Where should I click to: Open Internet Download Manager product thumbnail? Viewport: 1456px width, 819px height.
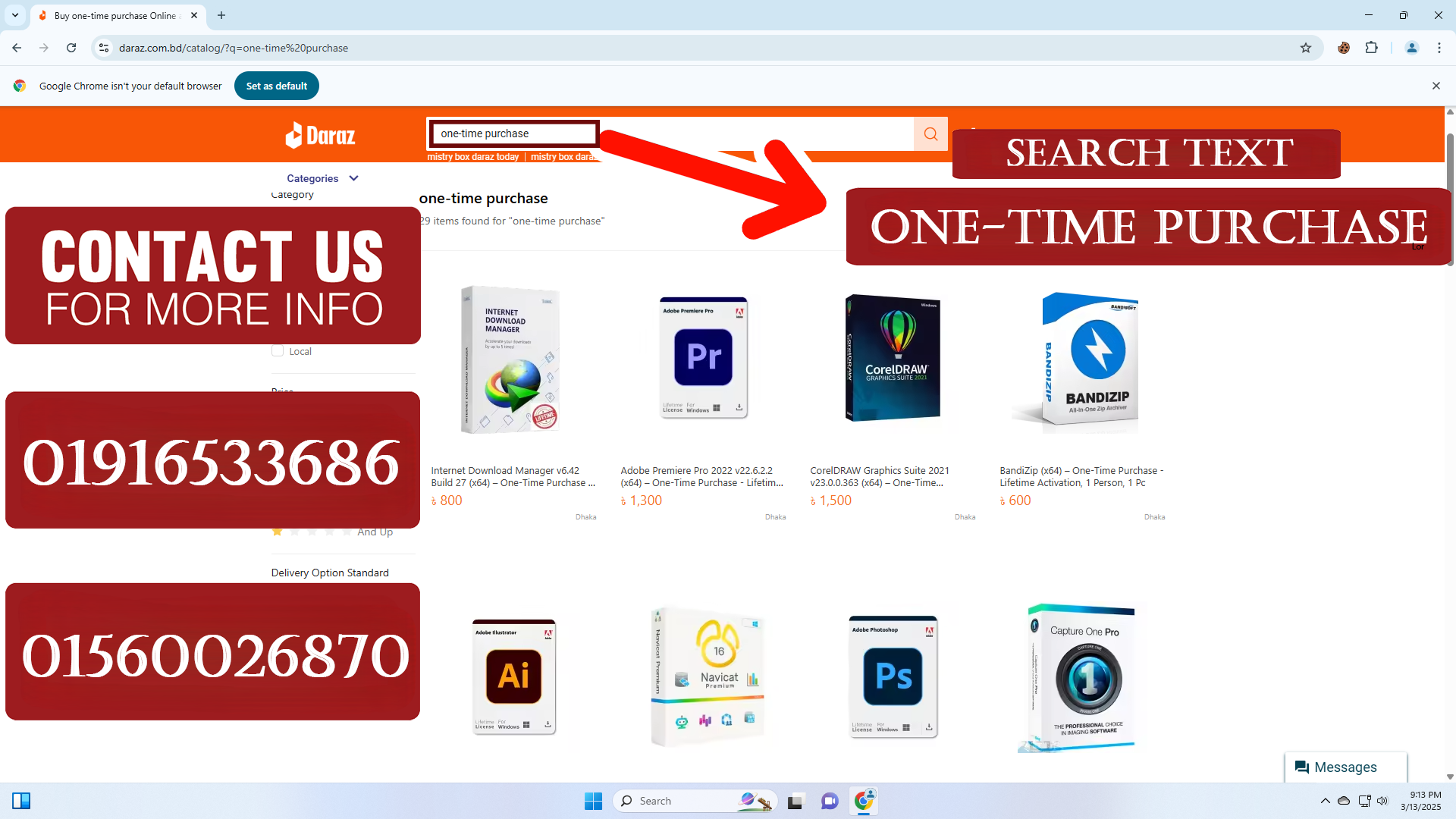coord(510,359)
